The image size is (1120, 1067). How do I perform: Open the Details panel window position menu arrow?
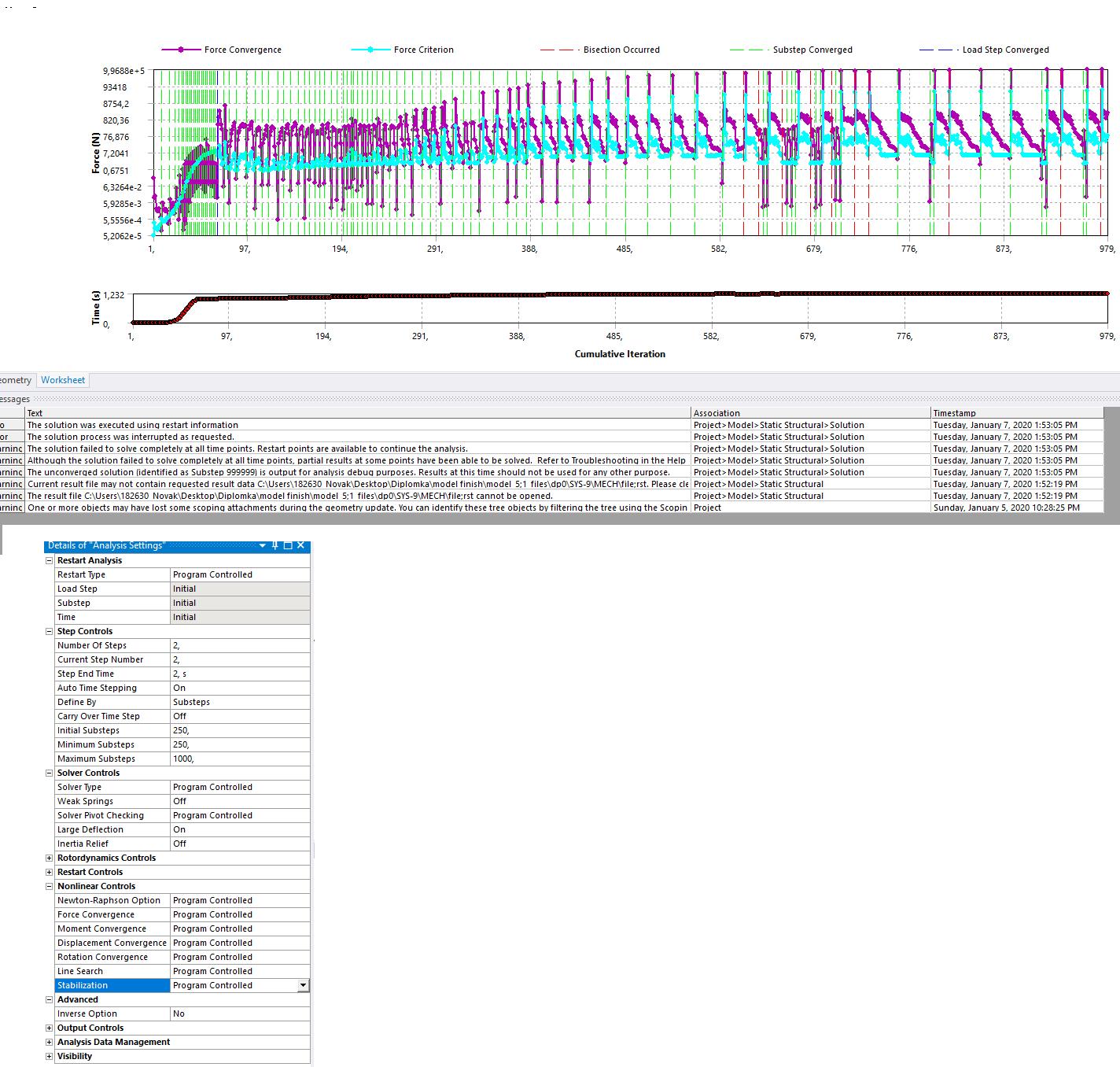263,545
